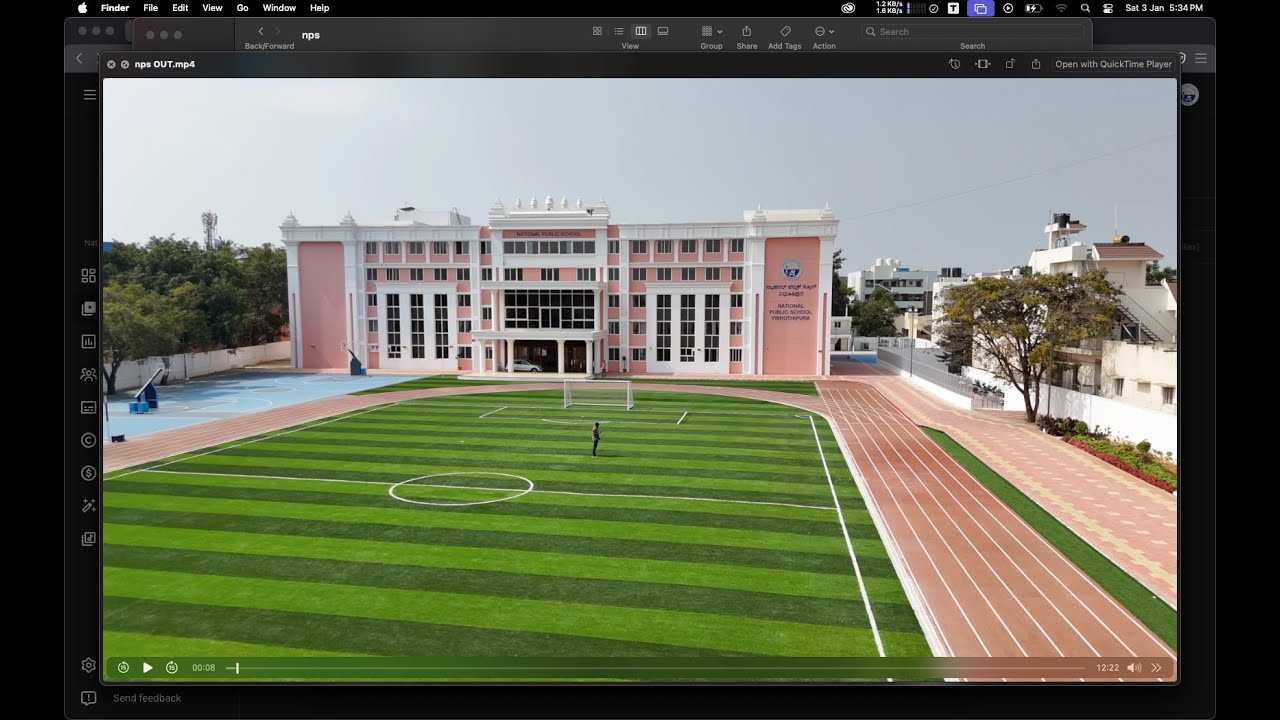Open the Finder menu

click(x=115, y=7)
